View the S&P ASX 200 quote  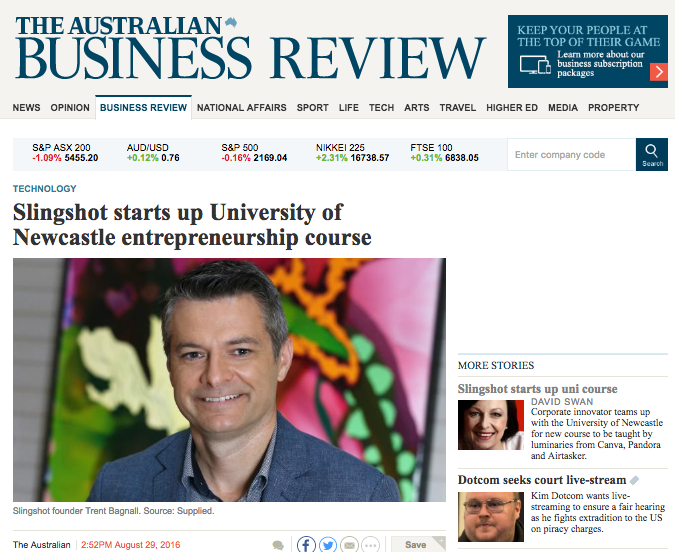click(x=65, y=153)
